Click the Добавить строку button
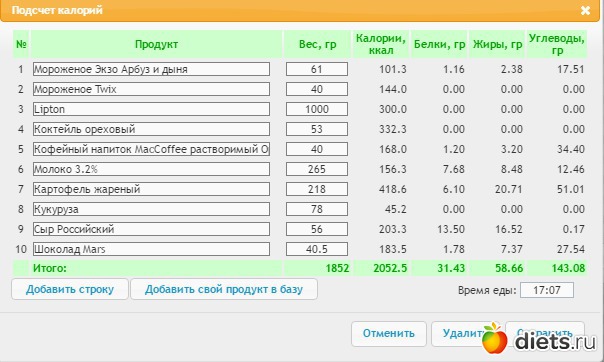This screenshot has height=362, width=604. click(x=70, y=289)
